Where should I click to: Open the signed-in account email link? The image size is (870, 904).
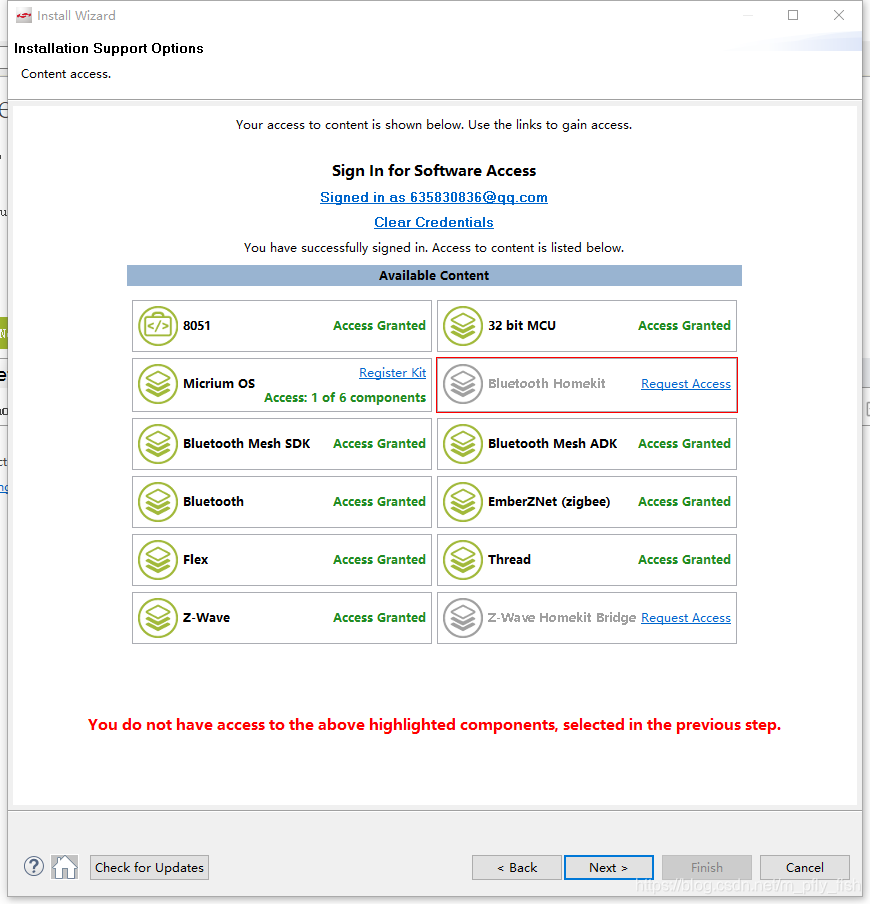(434, 197)
